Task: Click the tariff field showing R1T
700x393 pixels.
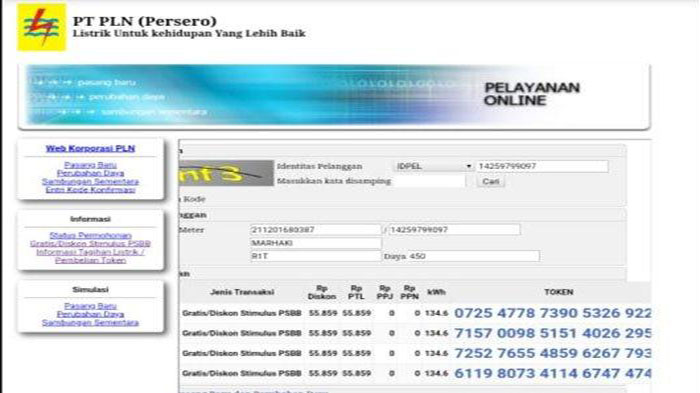Action: (316, 256)
